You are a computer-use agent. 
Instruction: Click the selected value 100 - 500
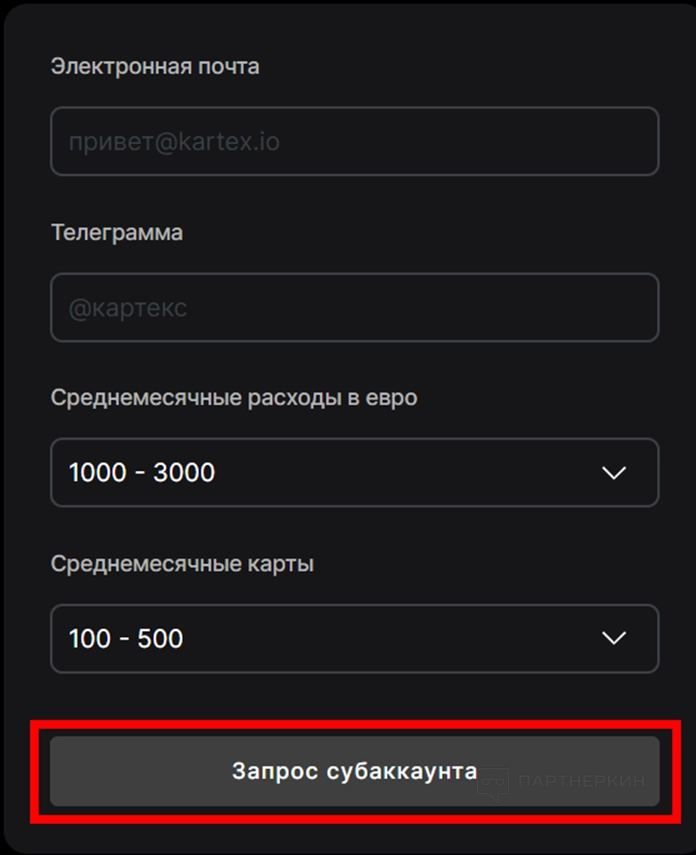pyautogui.click(x=126, y=638)
